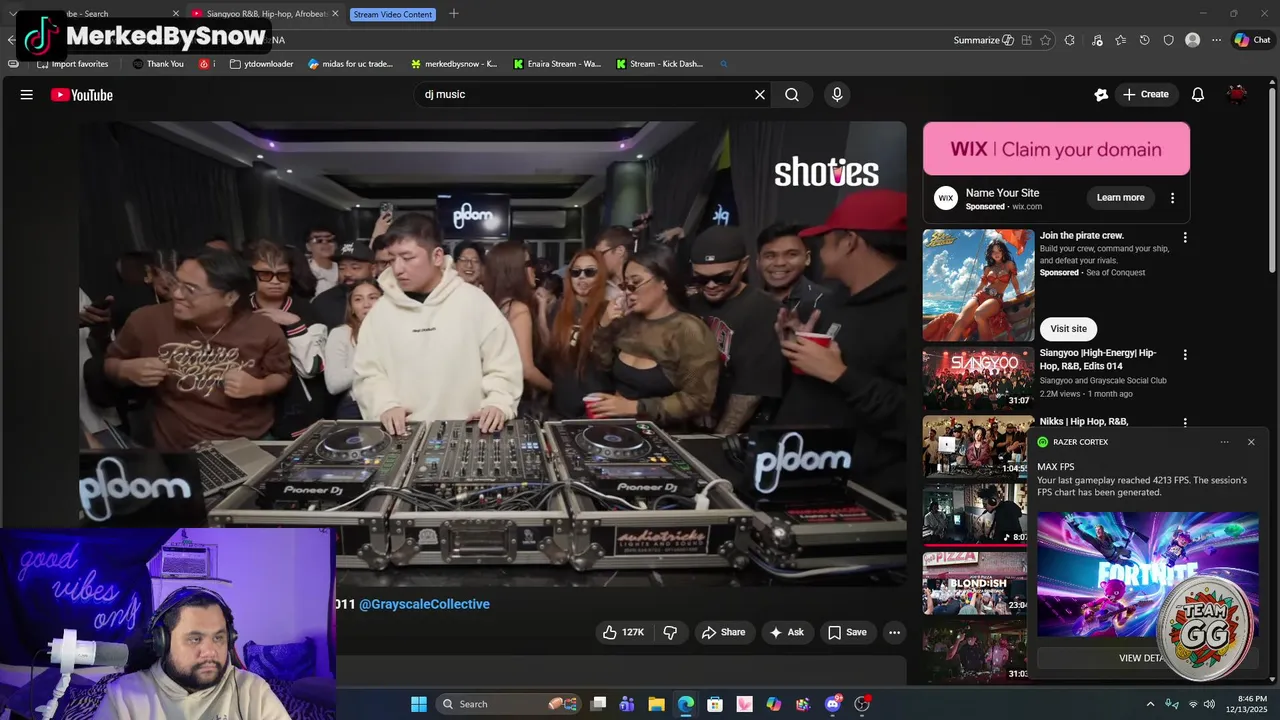1280x720 pixels.
Task: Click Summarize in the address bar
Action: [983, 40]
